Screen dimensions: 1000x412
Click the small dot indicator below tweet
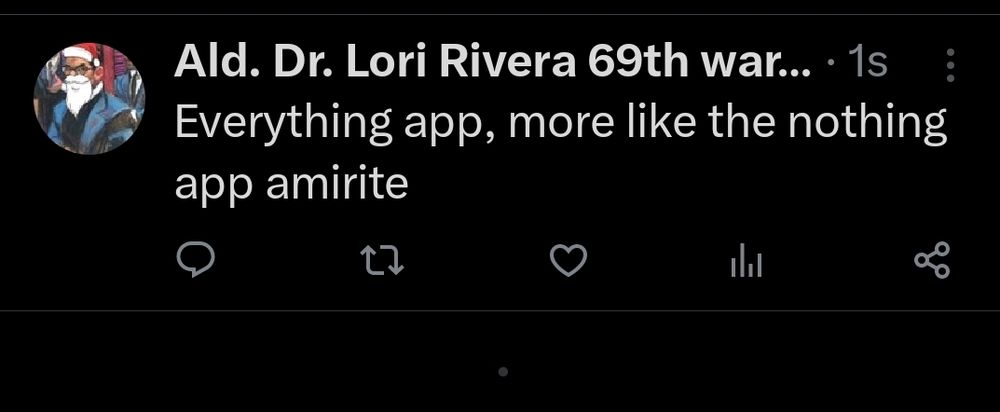pos(503,372)
